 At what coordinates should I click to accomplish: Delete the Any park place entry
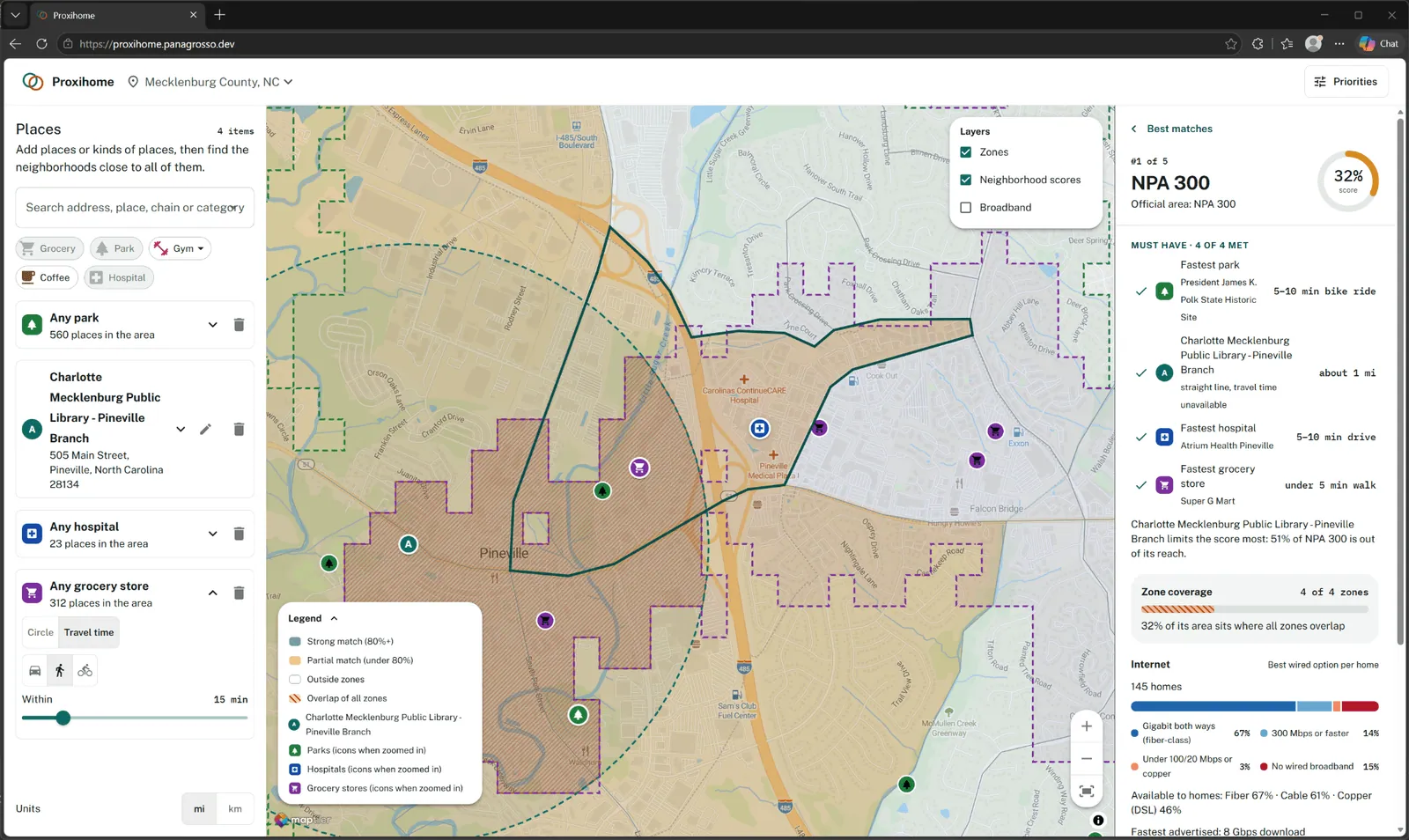(x=239, y=325)
